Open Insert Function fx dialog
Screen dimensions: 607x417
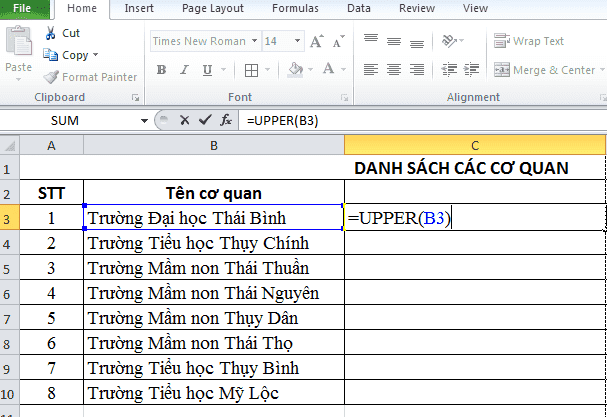coord(226,120)
